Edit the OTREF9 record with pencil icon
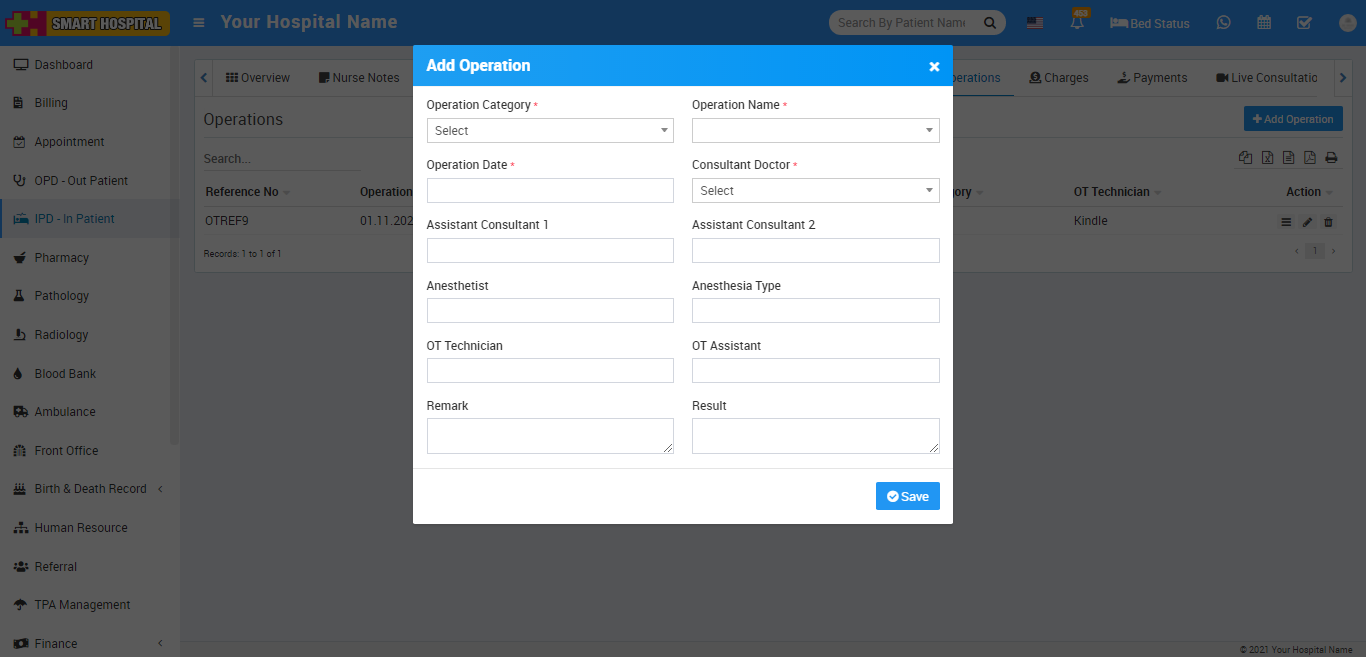1366x657 pixels. click(1307, 222)
